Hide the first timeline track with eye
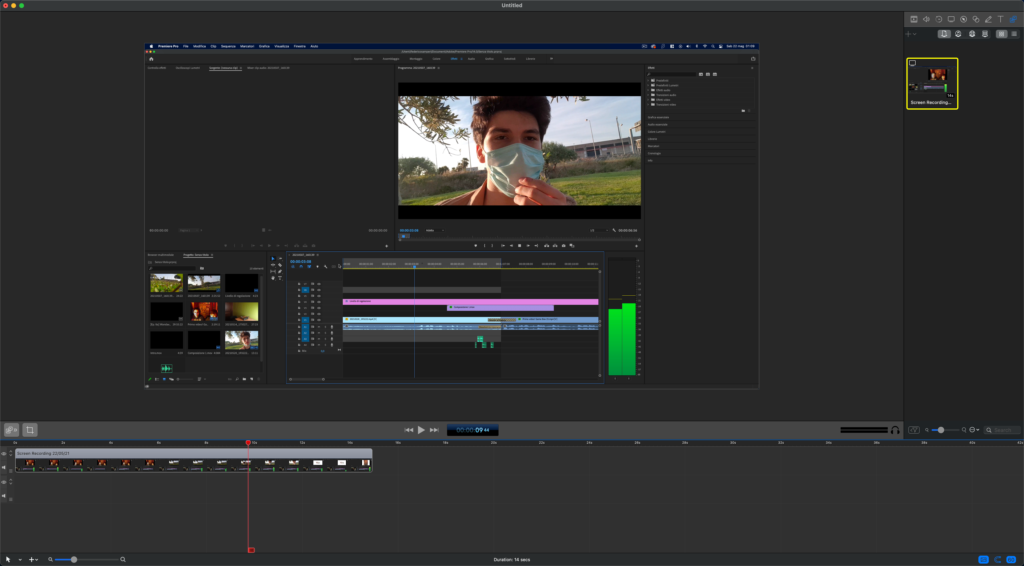The width and height of the screenshot is (1024, 566). click(4, 454)
